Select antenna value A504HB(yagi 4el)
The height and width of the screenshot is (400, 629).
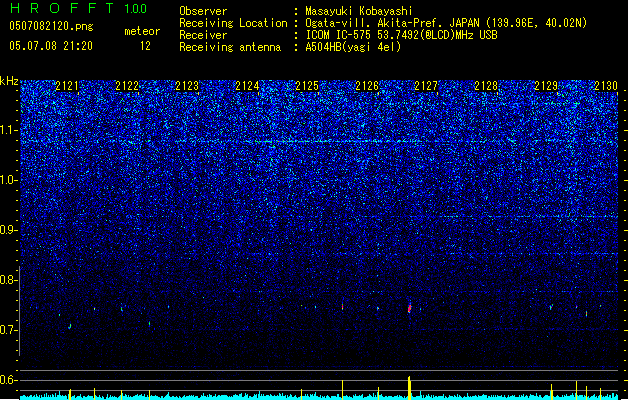click(x=353, y=47)
